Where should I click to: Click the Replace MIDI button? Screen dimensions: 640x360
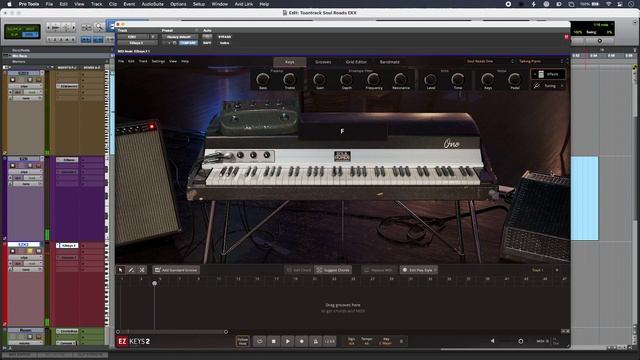tap(378, 270)
